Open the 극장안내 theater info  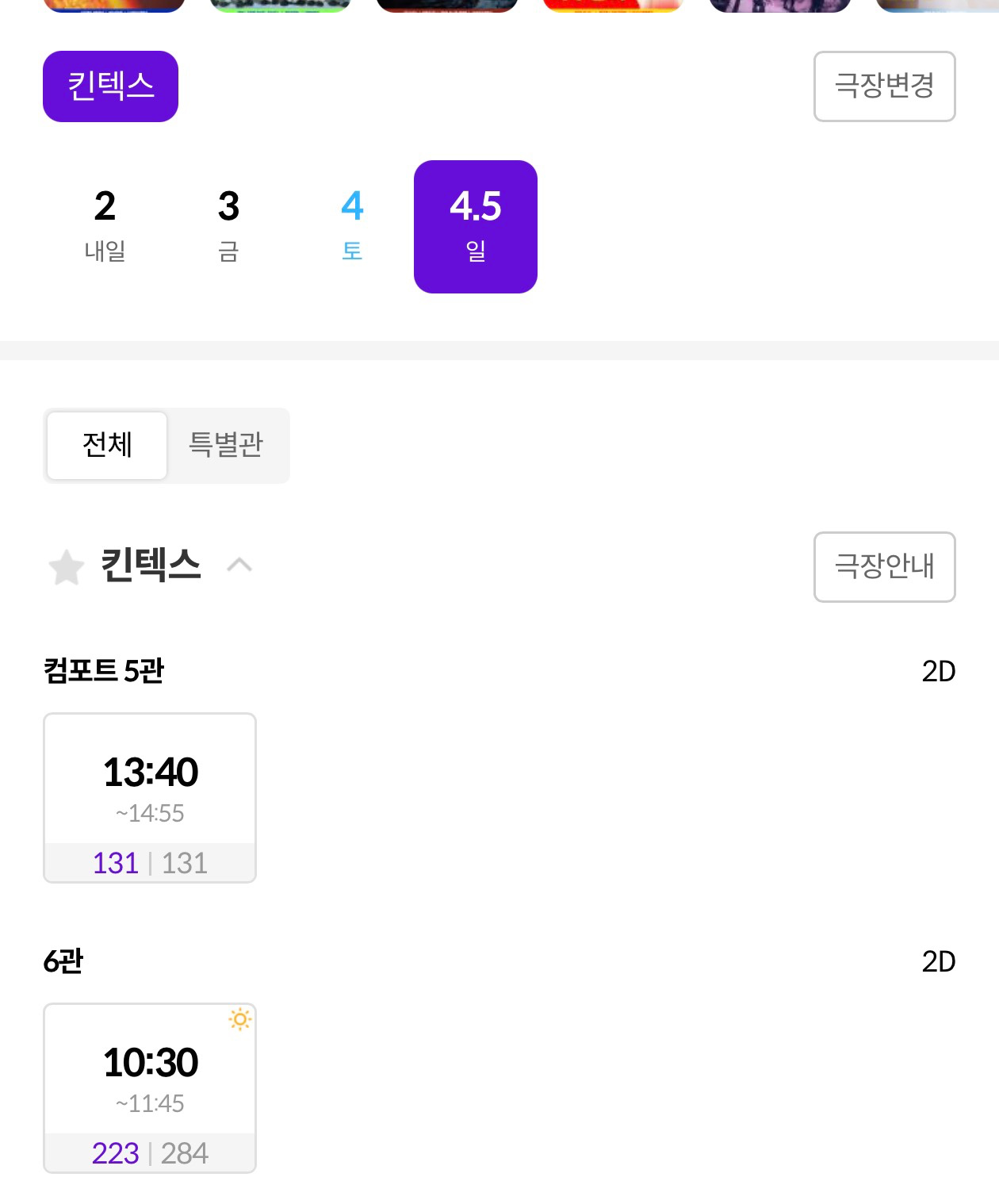coord(884,566)
